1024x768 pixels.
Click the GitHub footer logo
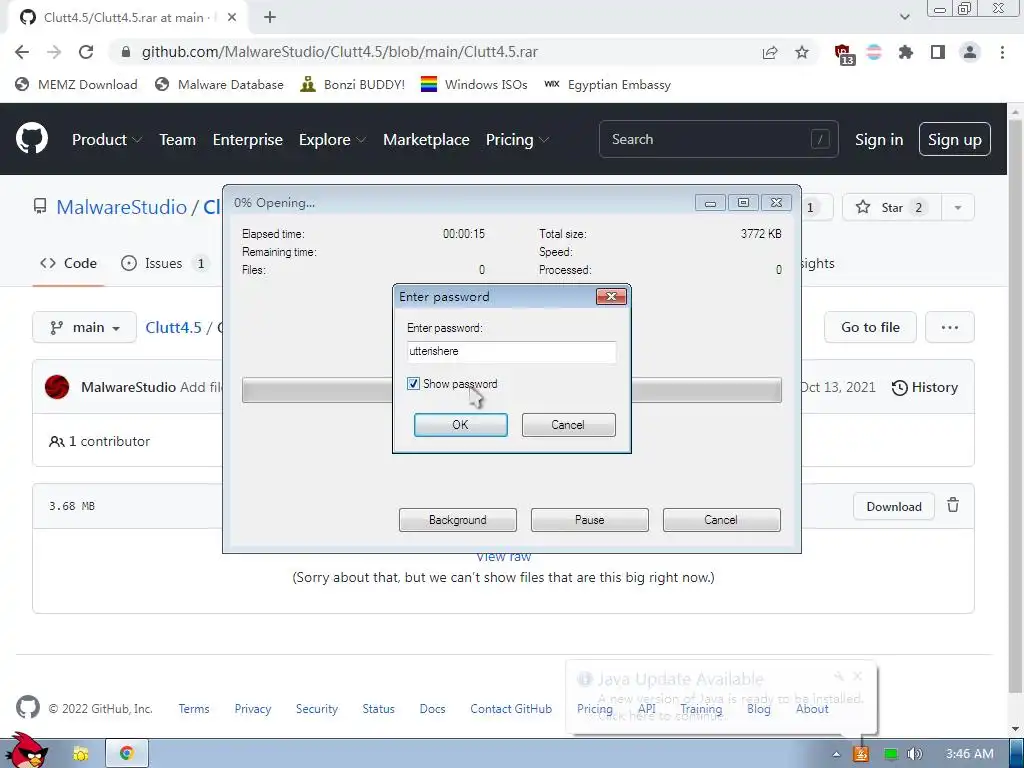click(x=27, y=708)
